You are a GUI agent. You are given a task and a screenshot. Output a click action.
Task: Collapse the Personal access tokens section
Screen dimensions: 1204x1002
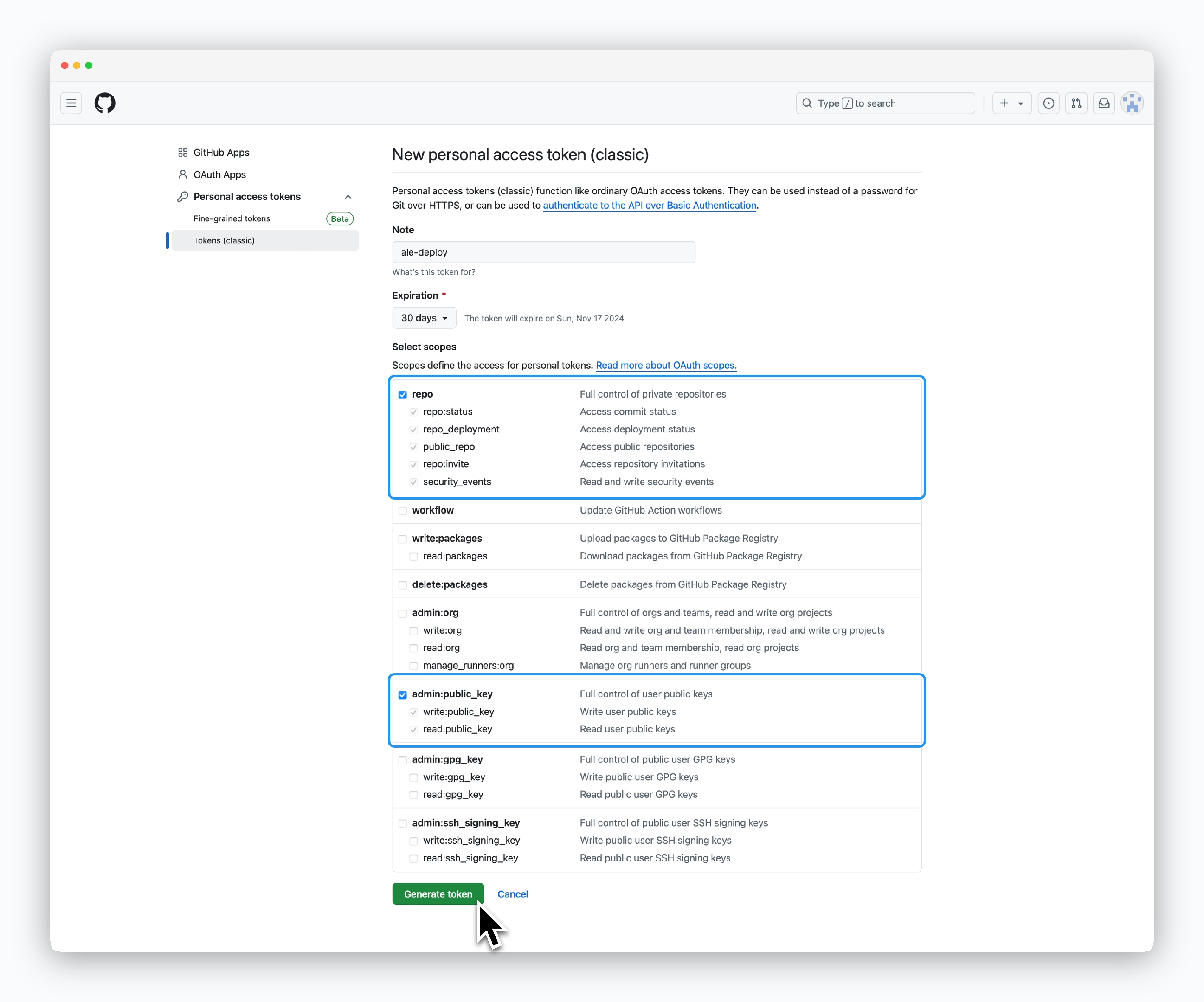(348, 197)
